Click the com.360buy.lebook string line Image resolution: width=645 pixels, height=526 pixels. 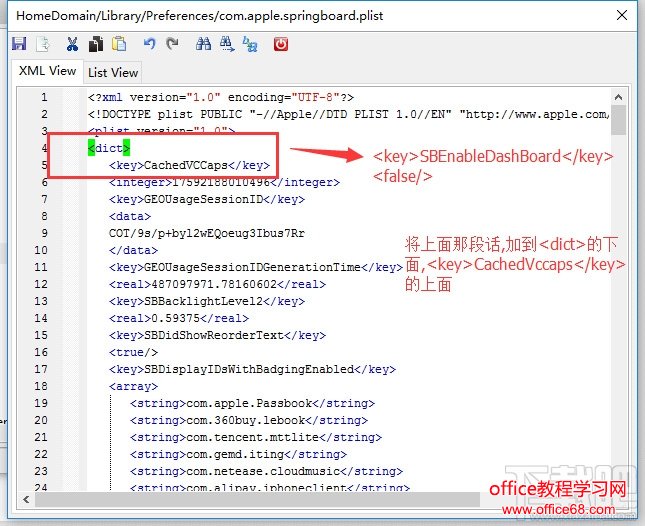[x=249, y=420]
